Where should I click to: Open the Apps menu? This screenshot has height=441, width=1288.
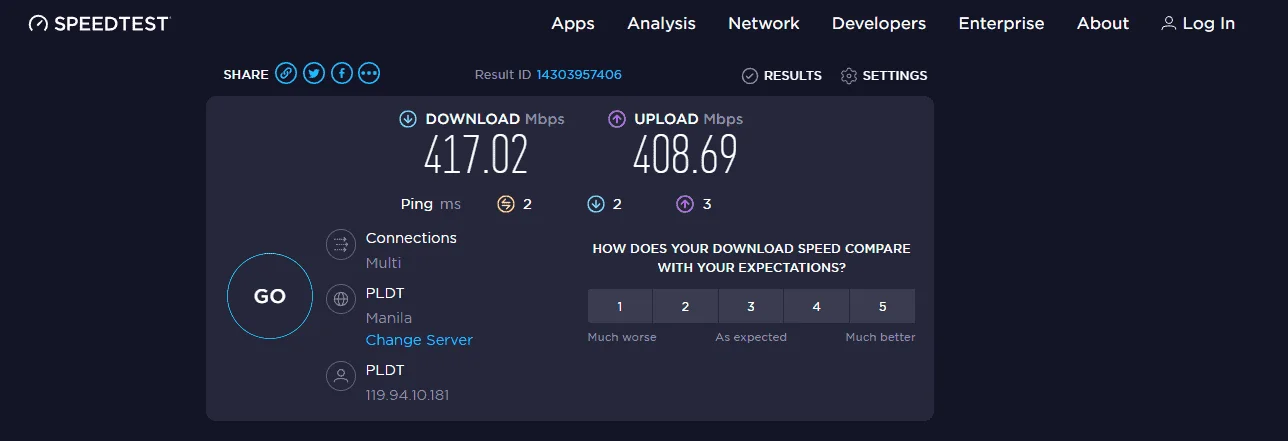click(x=573, y=23)
